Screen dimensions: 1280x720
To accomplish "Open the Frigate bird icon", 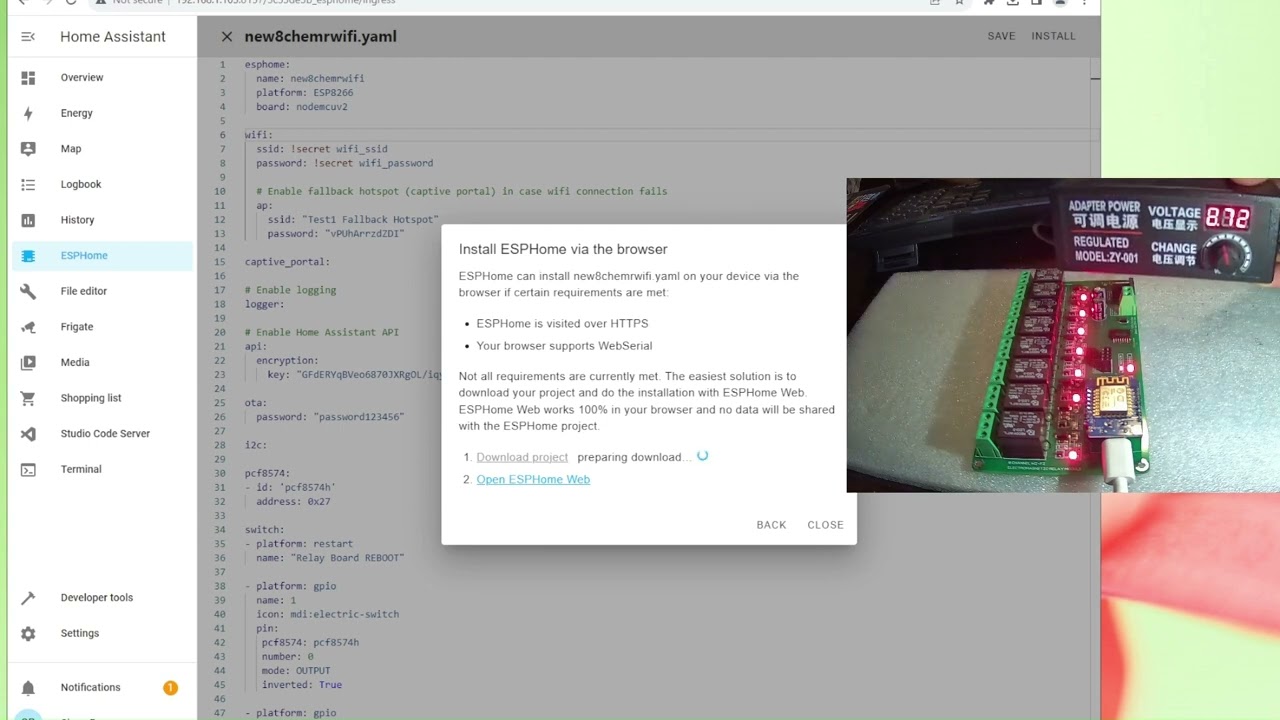I will click(28, 327).
